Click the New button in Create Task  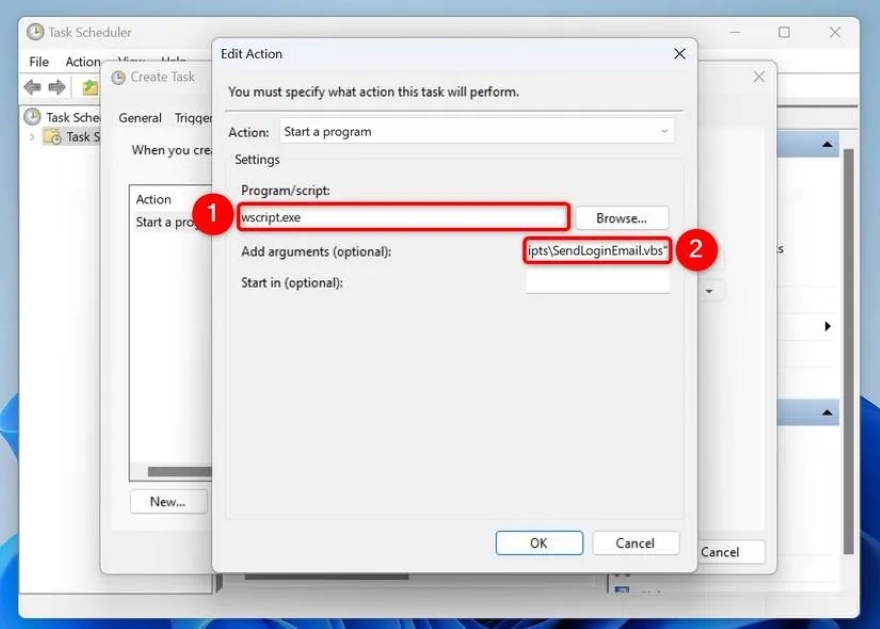click(167, 501)
